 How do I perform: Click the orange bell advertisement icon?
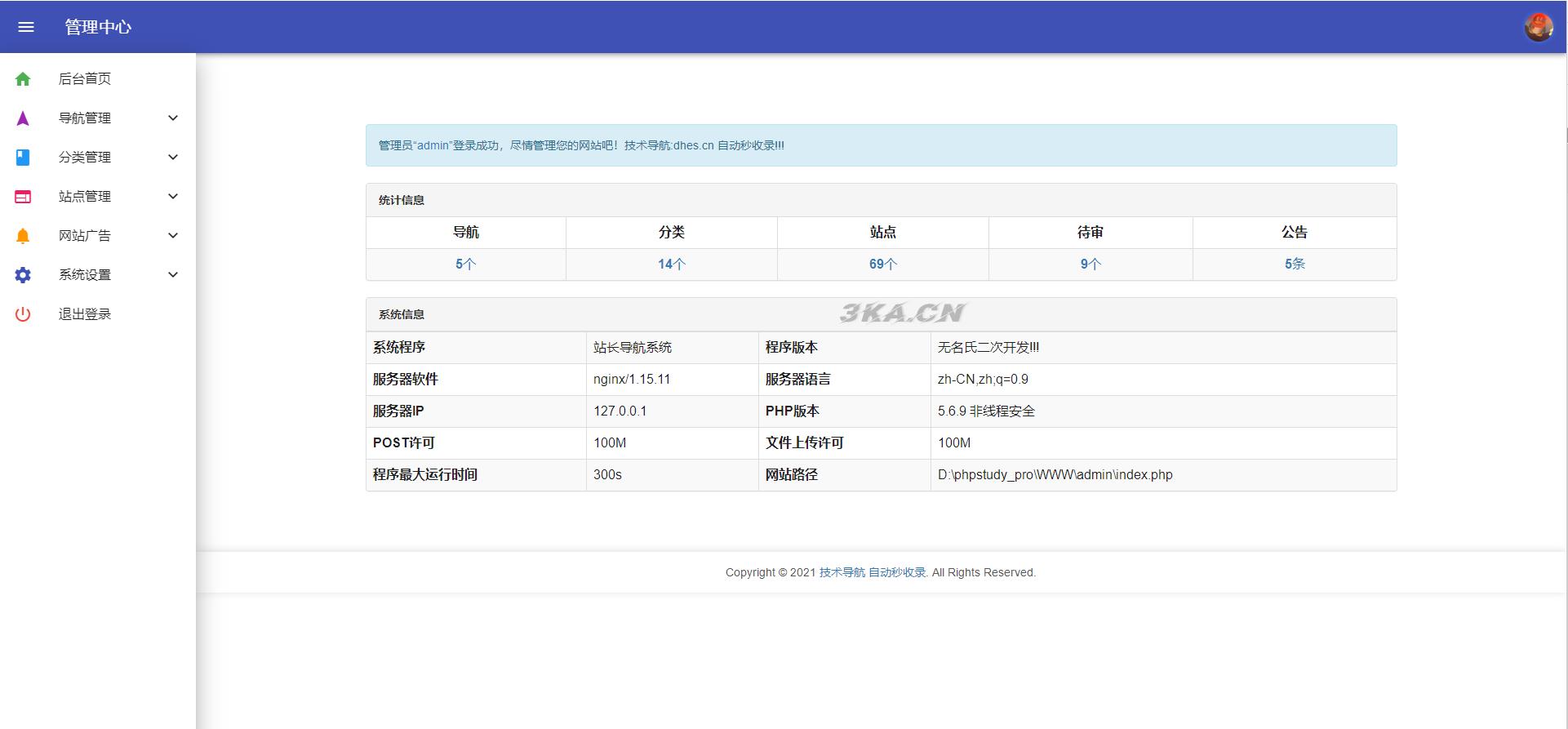pos(23,236)
